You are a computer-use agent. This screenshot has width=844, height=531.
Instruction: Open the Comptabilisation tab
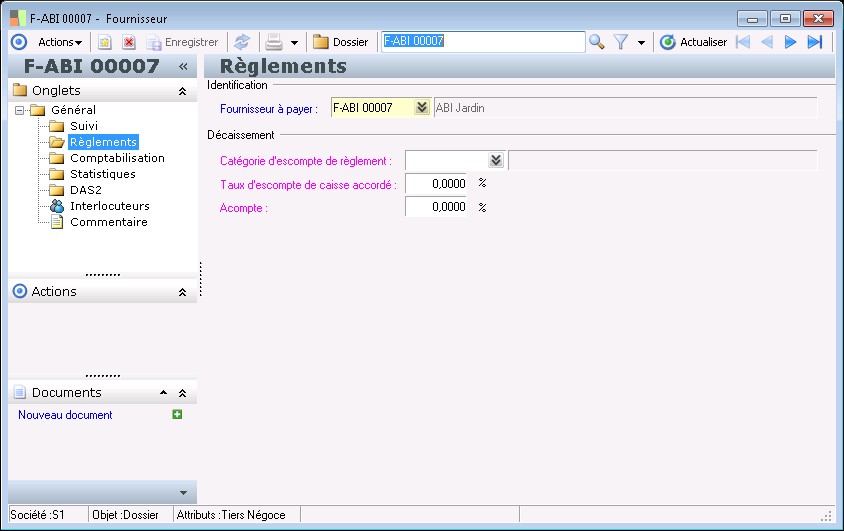click(117, 158)
